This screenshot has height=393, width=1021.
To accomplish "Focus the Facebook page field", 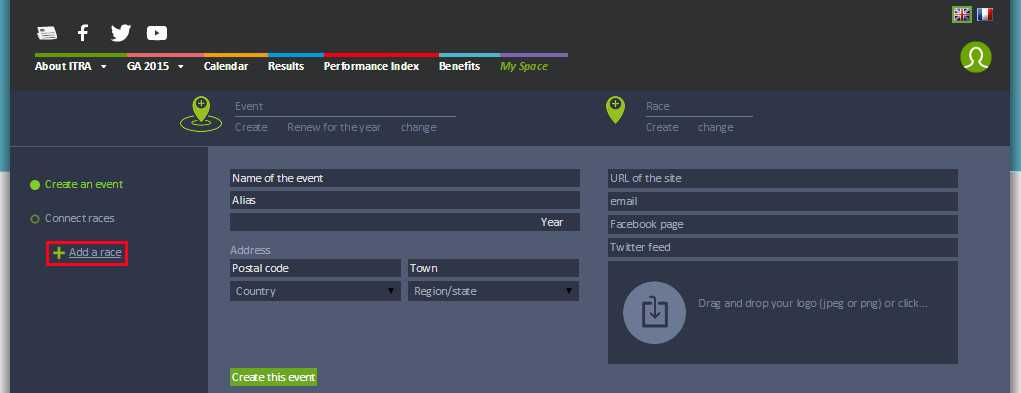I will click(783, 224).
